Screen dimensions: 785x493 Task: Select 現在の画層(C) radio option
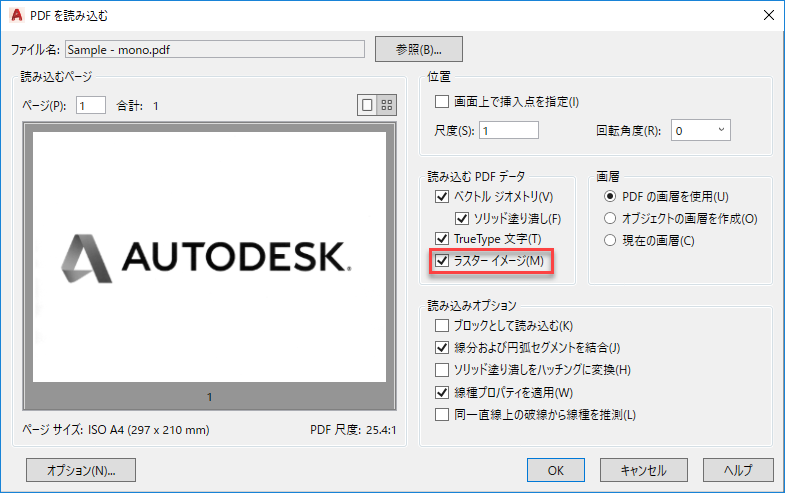610,240
